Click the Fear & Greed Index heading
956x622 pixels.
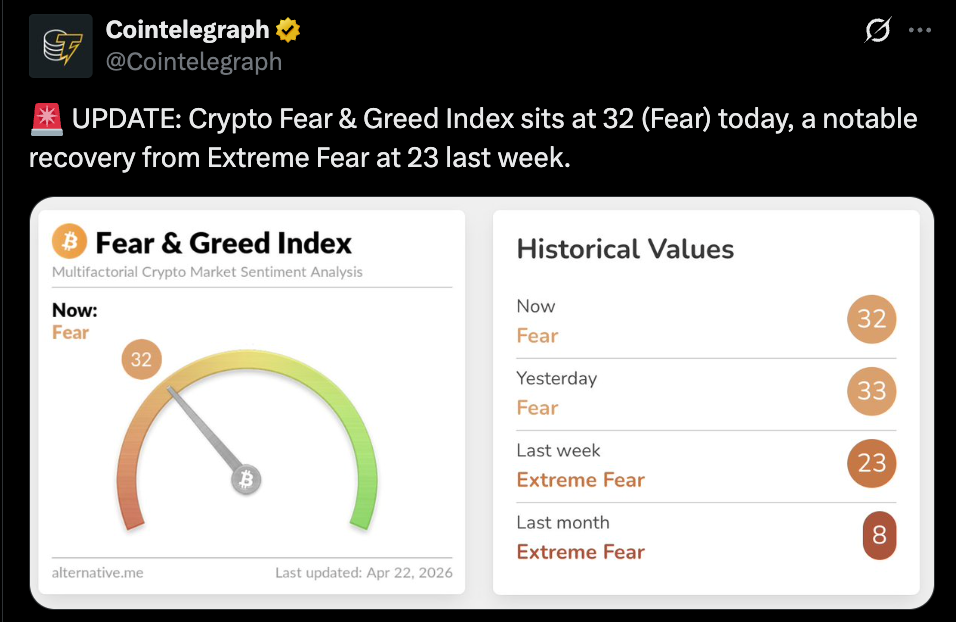coord(223,243)
